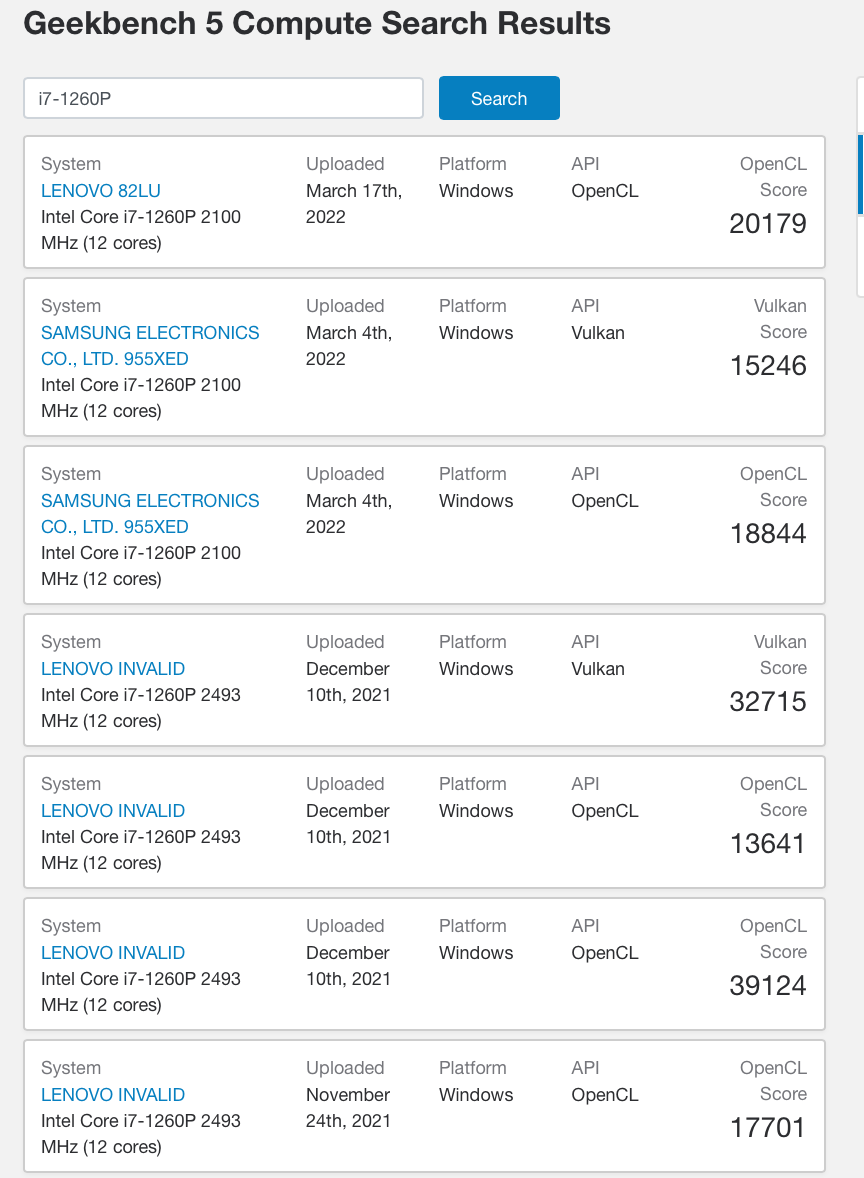Click the OpenCL score 13641

point(767,843)
